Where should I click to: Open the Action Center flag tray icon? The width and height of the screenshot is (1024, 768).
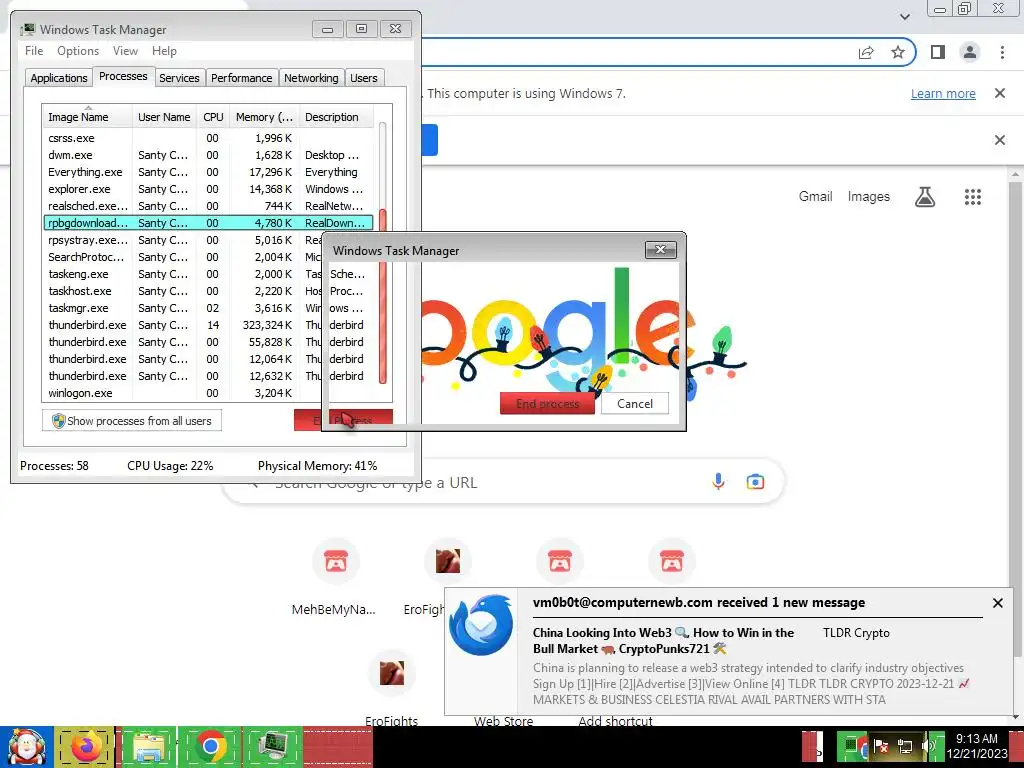click(880, 746)
